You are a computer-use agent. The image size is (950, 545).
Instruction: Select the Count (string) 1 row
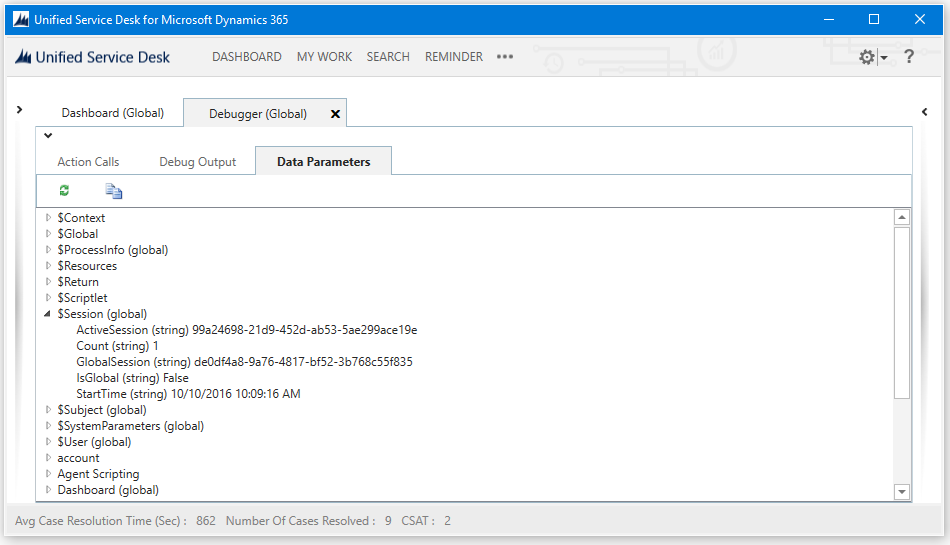pyautogui.click(x=117, y=346)
